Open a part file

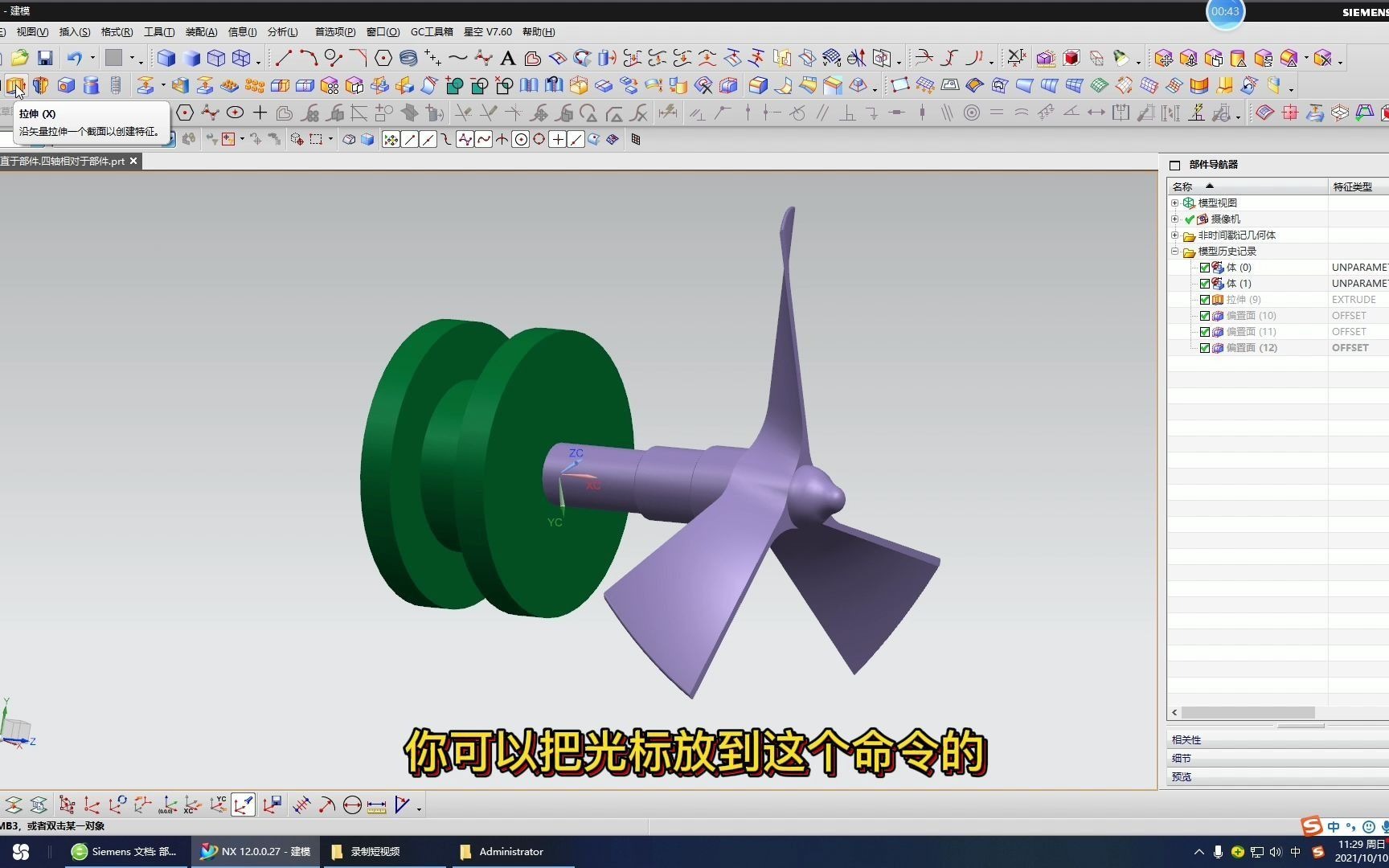pos(19,58)
